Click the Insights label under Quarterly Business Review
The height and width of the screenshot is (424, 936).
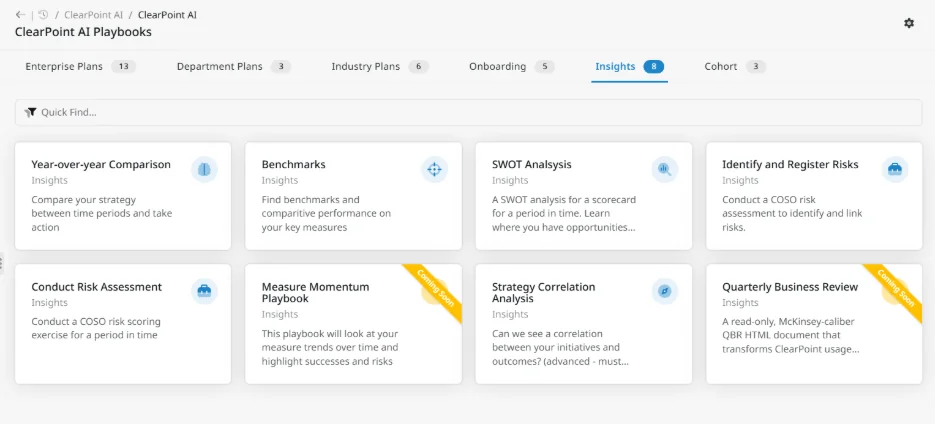[x=740, y=303]
